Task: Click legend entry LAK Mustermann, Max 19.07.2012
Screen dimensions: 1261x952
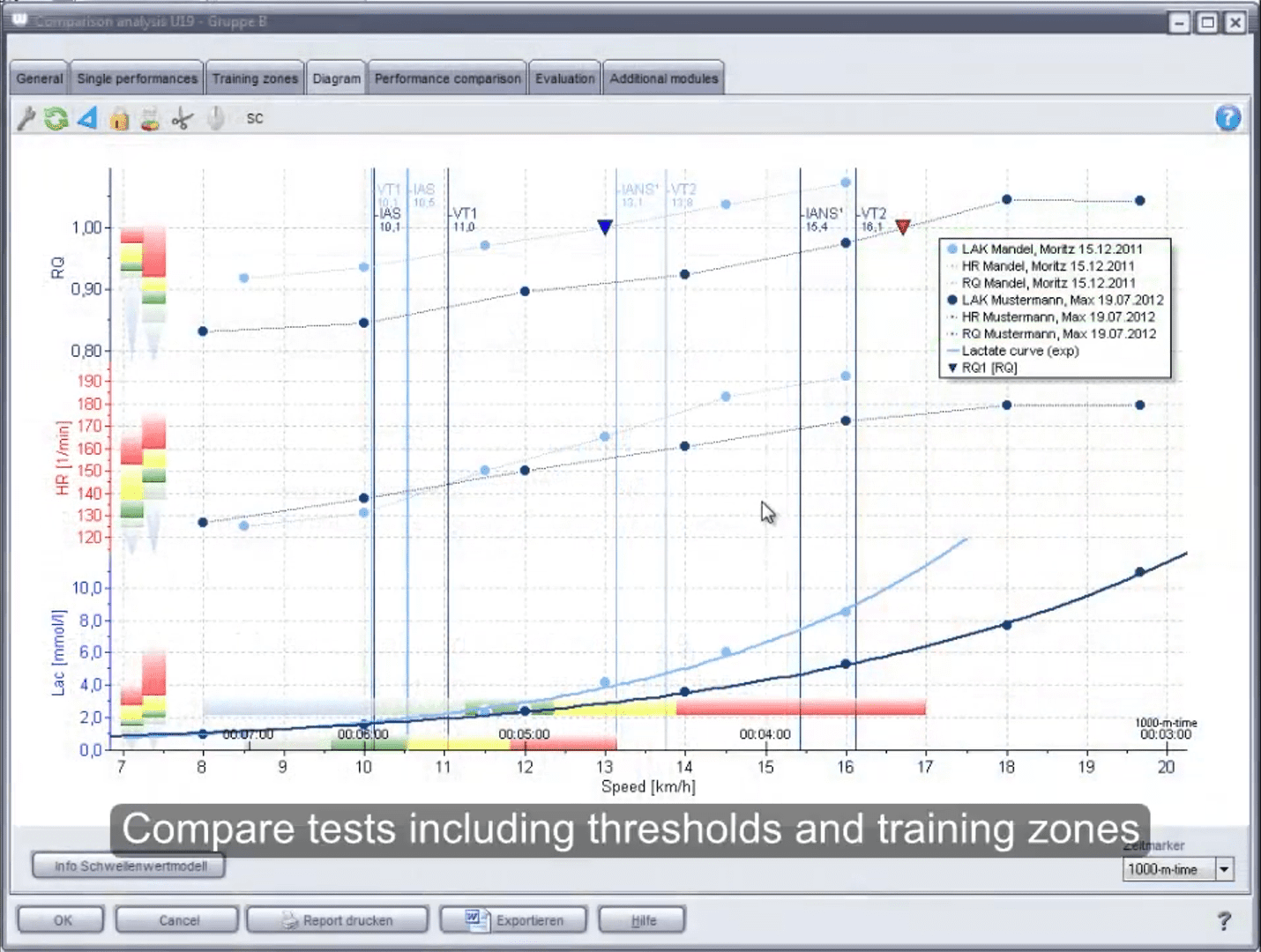Action: coord(1055,300)
